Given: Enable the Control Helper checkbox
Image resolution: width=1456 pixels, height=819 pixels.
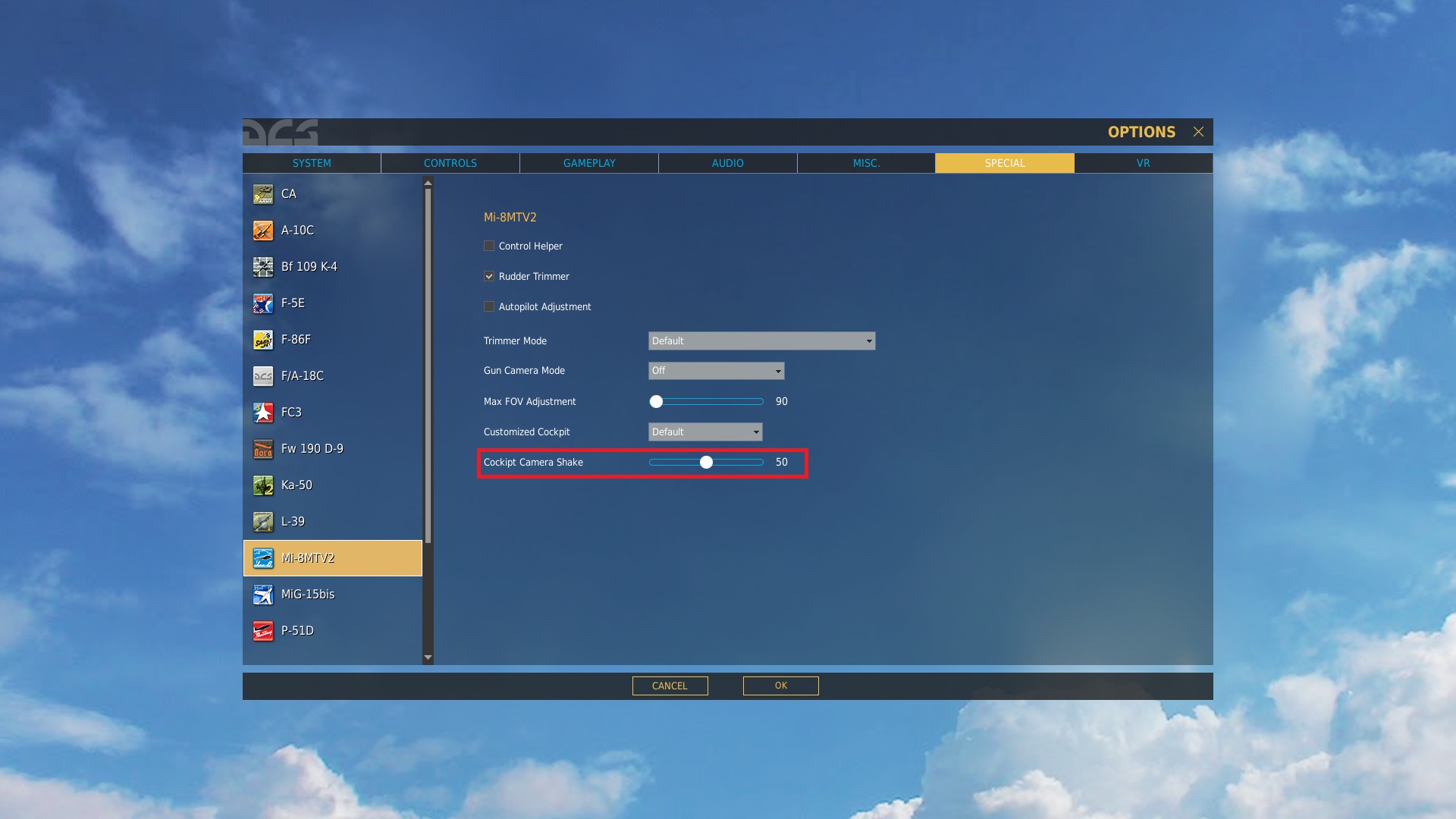Looking at the screenshot, I should (x=489, y=246).
